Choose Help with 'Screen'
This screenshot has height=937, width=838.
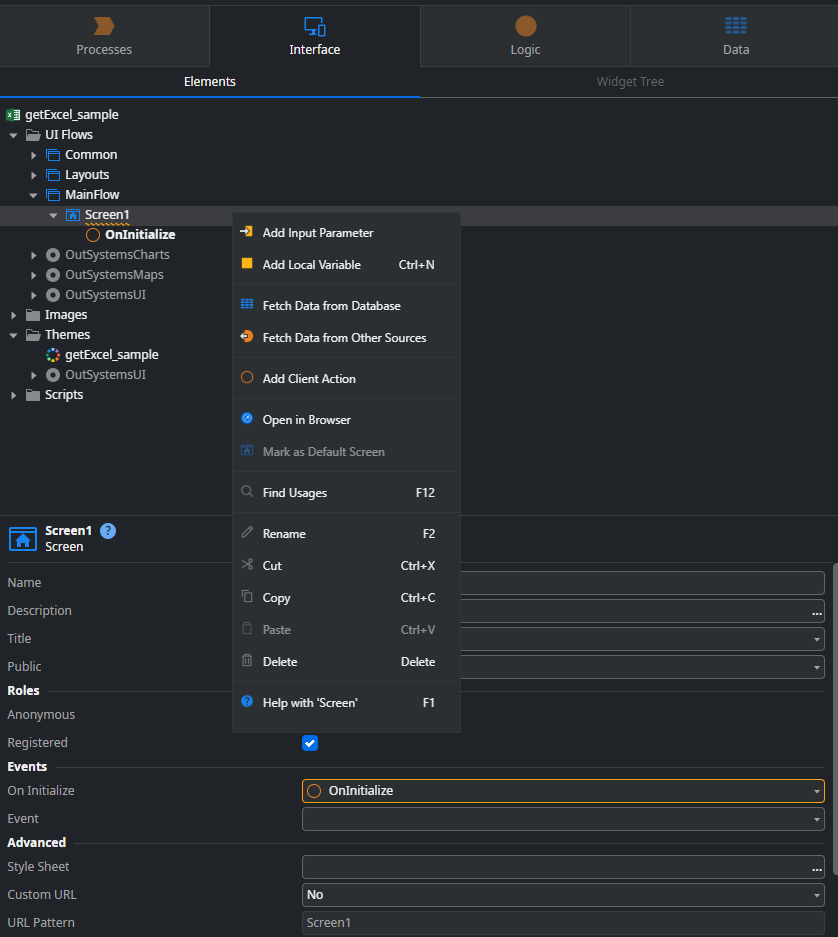point(346,703)
